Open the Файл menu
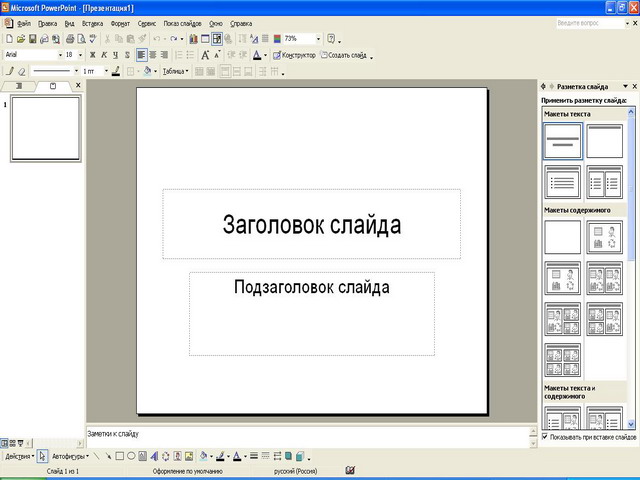 [x=24, y=24]
